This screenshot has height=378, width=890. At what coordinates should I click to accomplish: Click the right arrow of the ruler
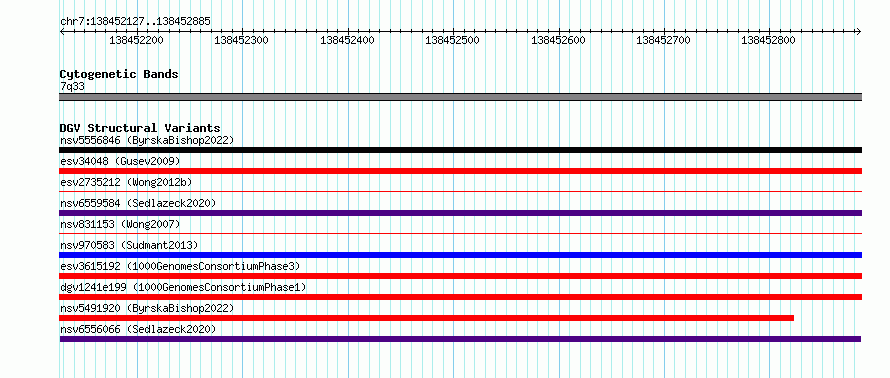pyautogui.click(x=858, y=32)
